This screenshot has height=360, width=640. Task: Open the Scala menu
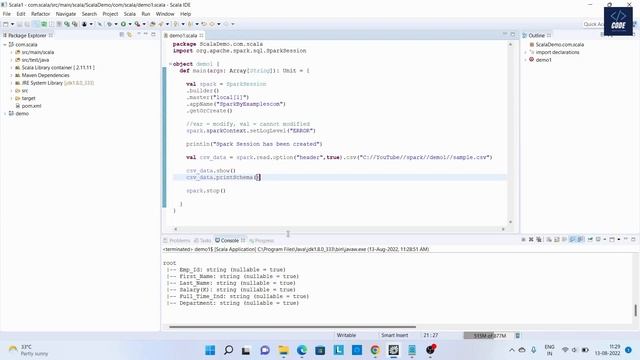(x=130, y=14)
